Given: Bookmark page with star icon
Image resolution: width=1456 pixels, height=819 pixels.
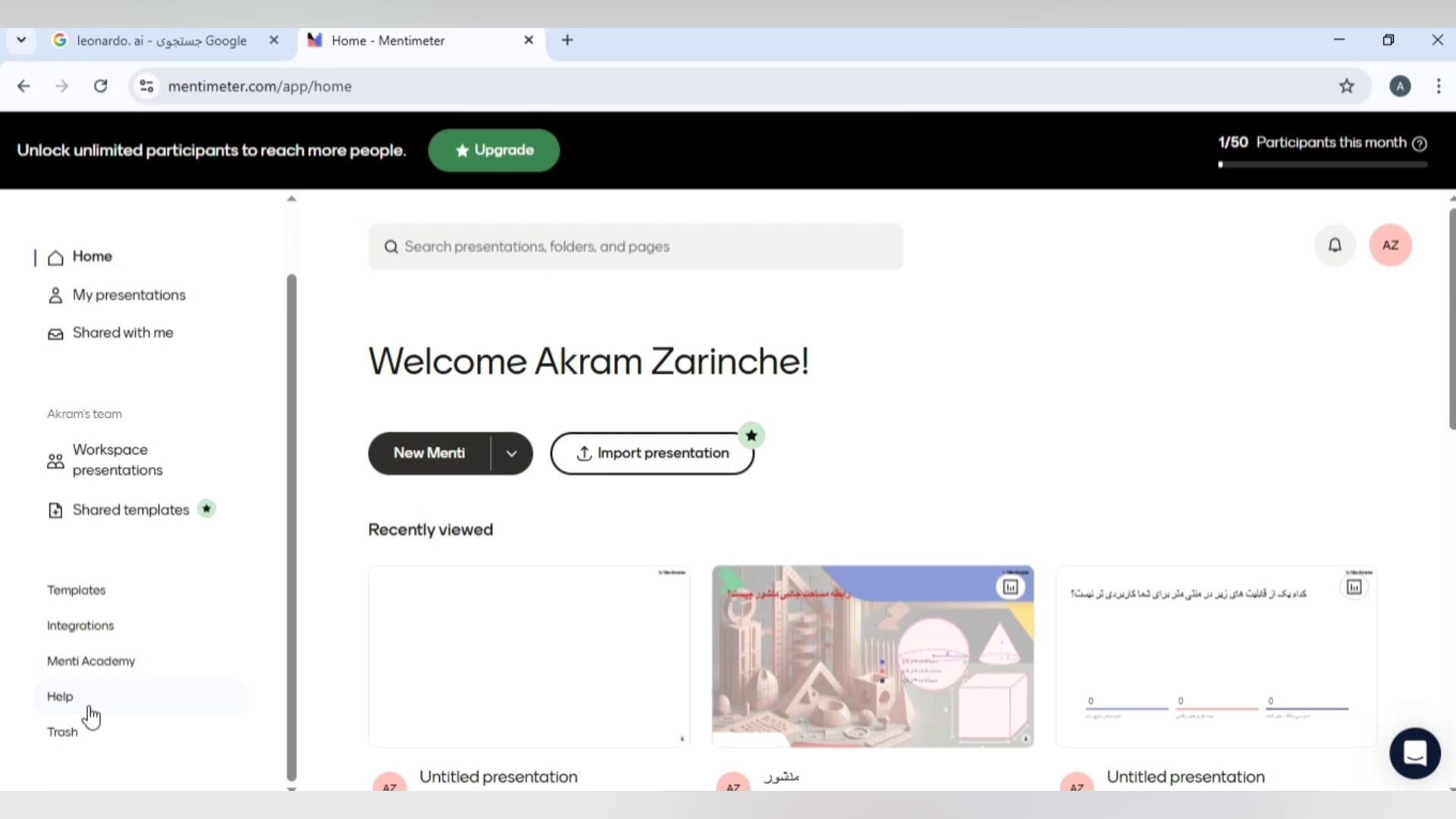Looking at the screenshot, I should click(x=1346, y=86).
